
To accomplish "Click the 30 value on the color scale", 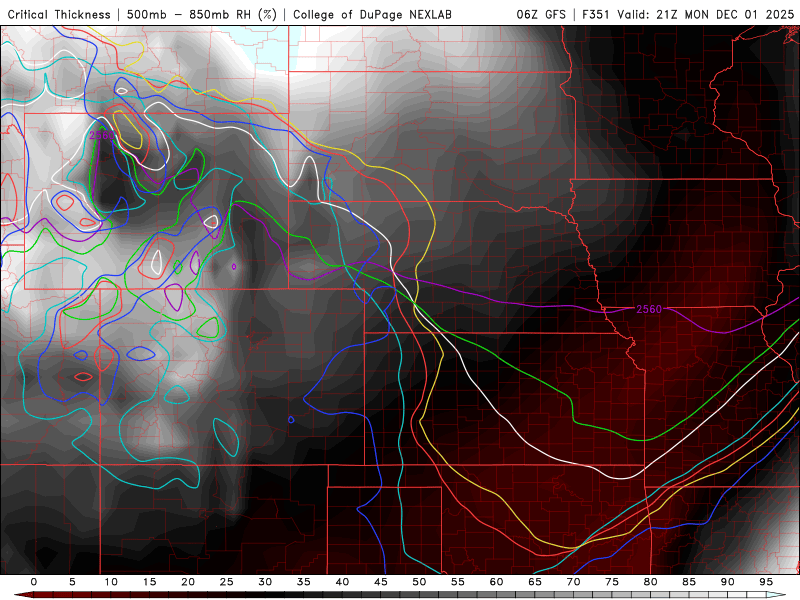I will click(x=265, y=582).
